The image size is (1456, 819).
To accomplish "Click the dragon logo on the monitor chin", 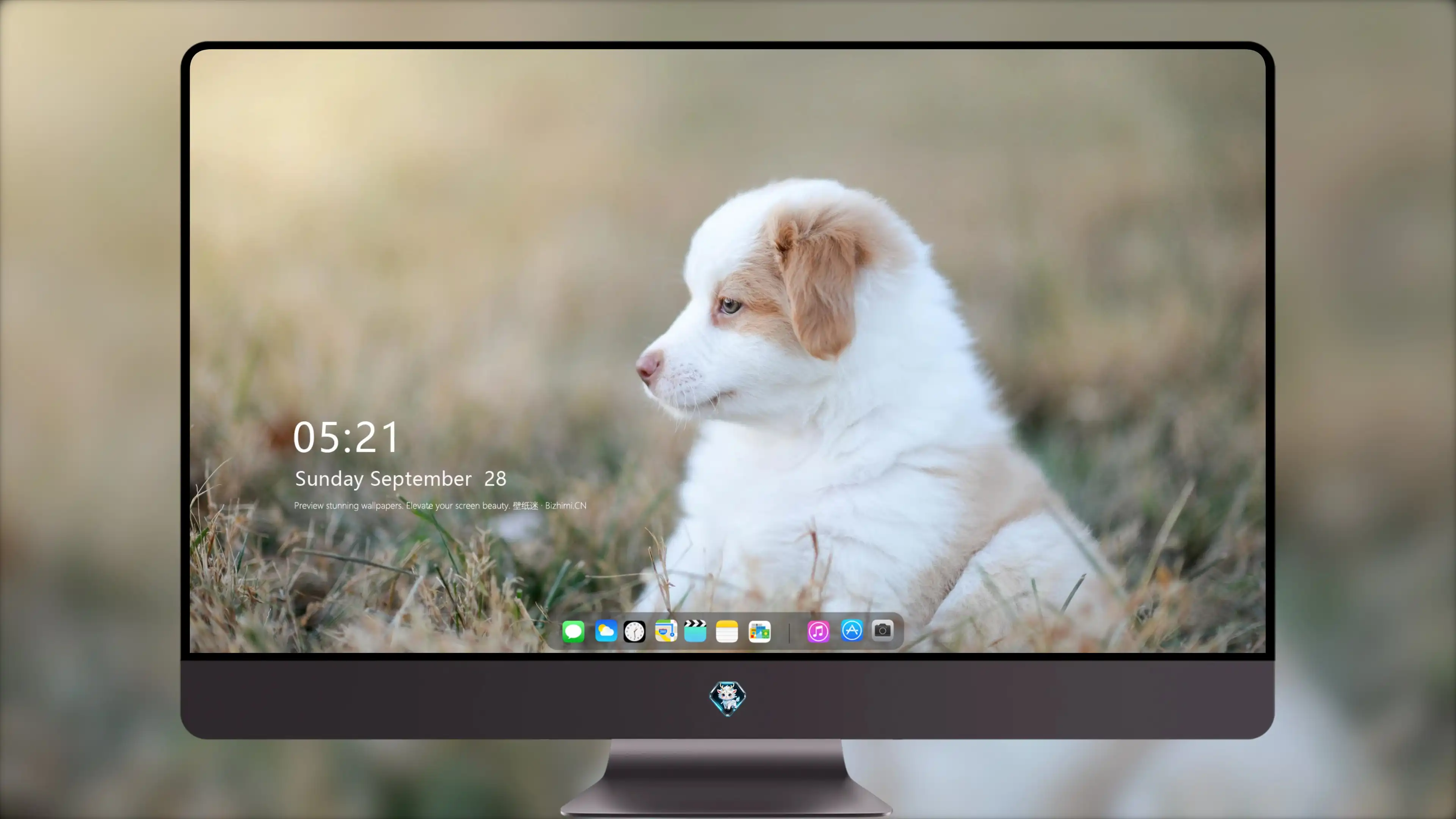I will (x=728, y=698).
